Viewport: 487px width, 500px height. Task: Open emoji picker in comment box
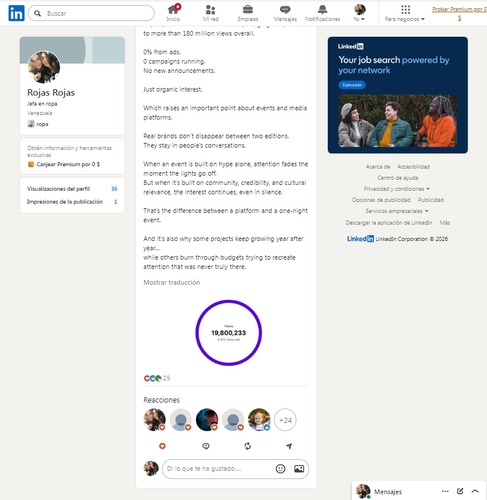[x=280, y=469]
